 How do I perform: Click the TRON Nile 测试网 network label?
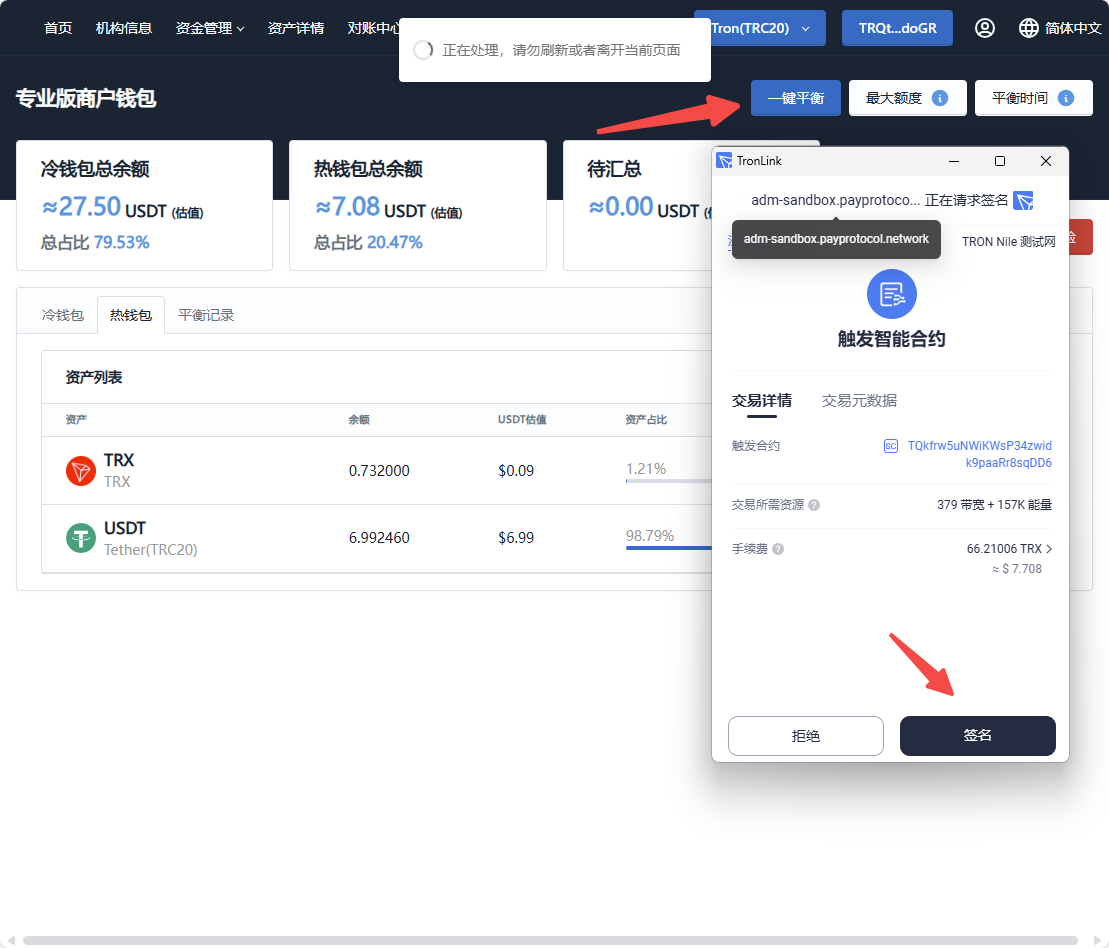1009,242
